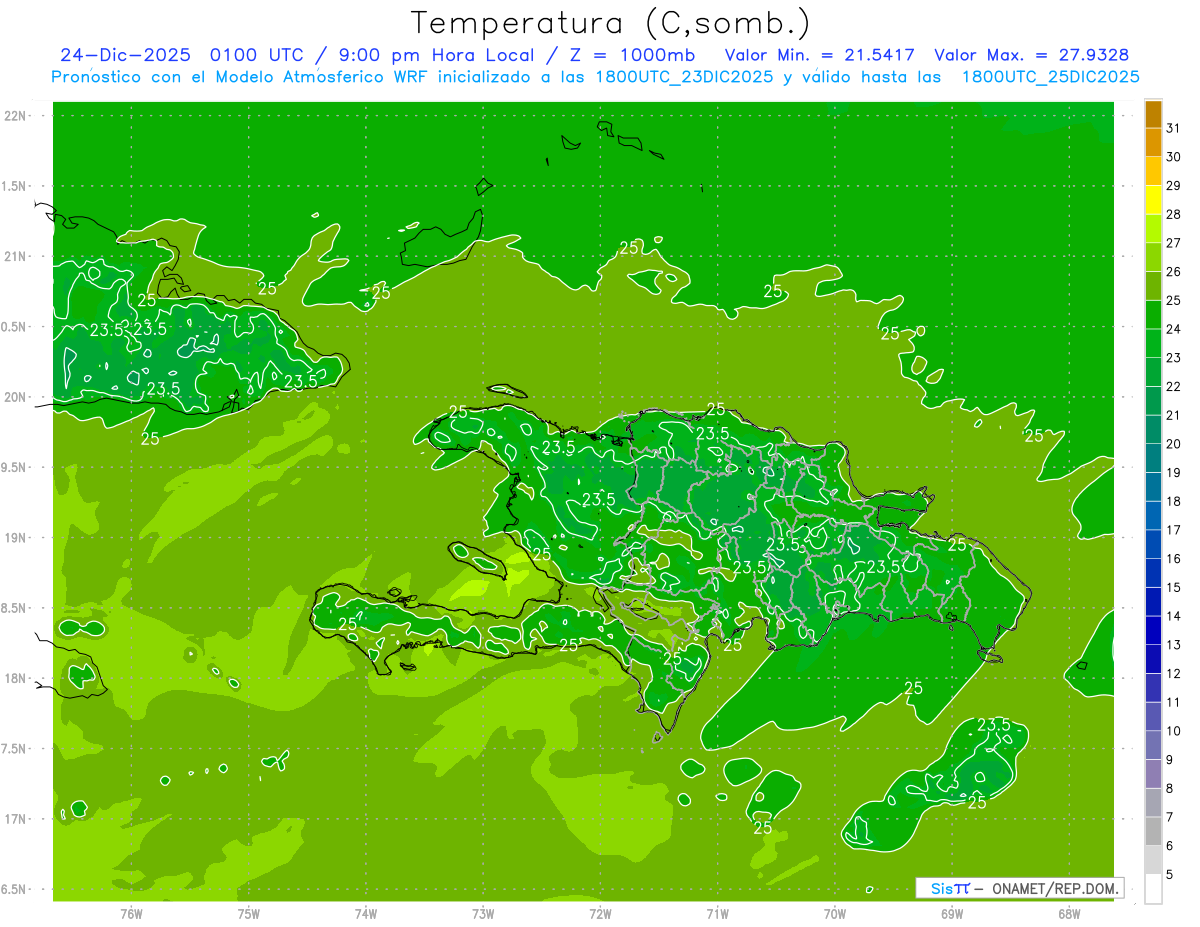Click the 7.5N latitude axis label
The width and height of the screenshot is (1200, 927).
tap(16, 748)
